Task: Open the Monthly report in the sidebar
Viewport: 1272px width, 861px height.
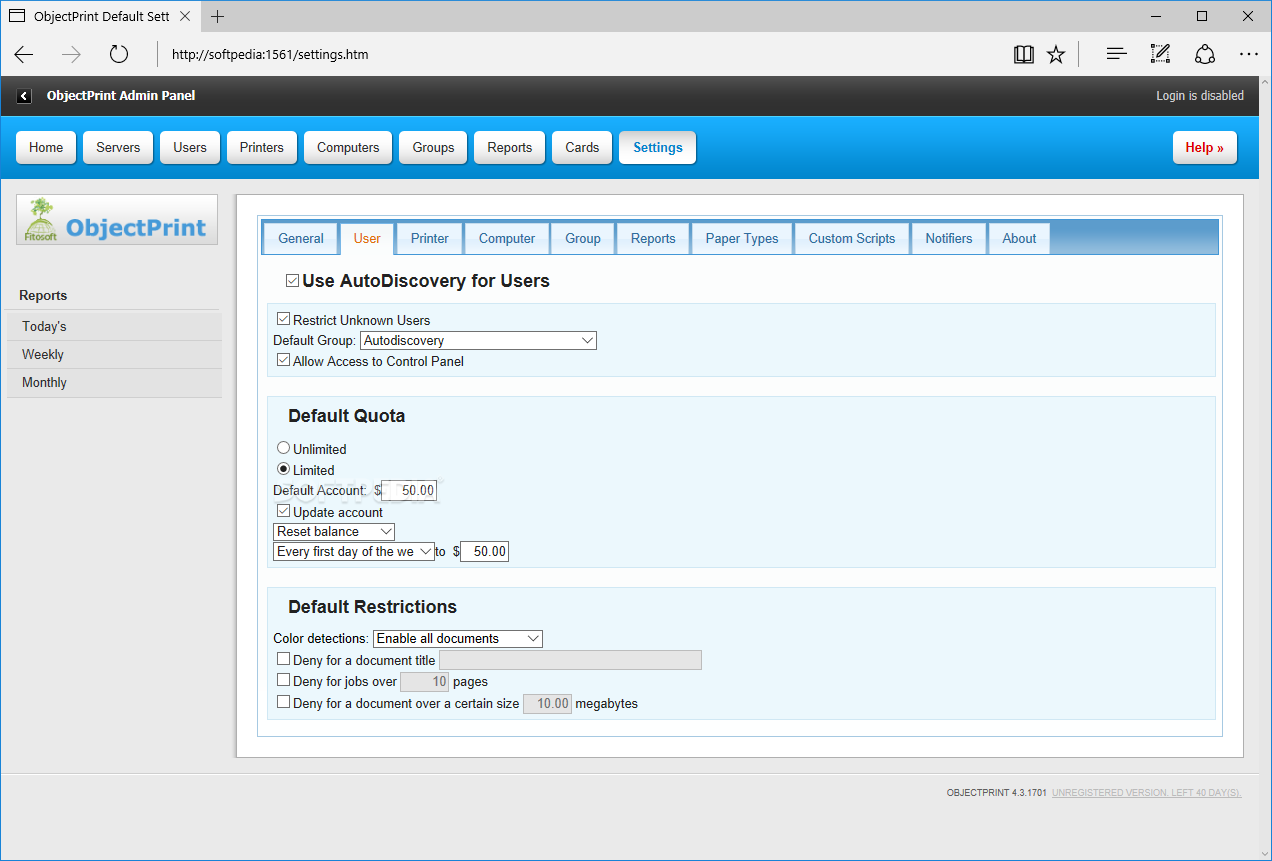Action: pos(114,382)
